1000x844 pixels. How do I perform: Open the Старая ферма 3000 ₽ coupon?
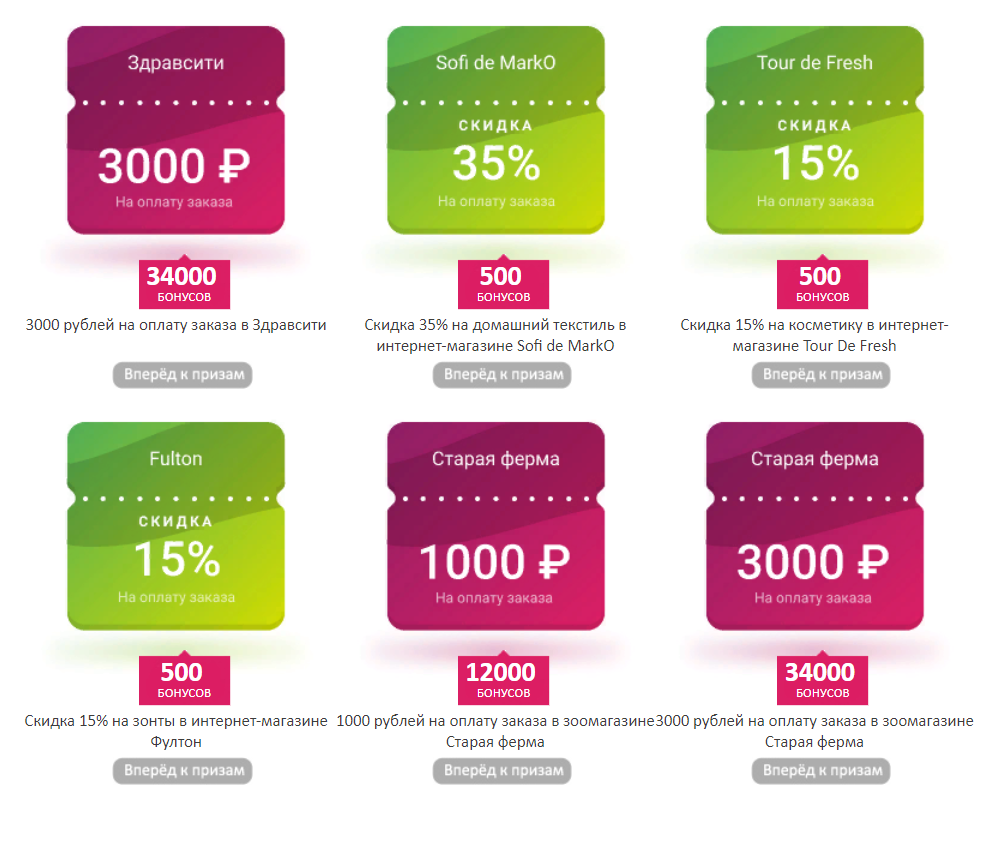click(814, 526)
